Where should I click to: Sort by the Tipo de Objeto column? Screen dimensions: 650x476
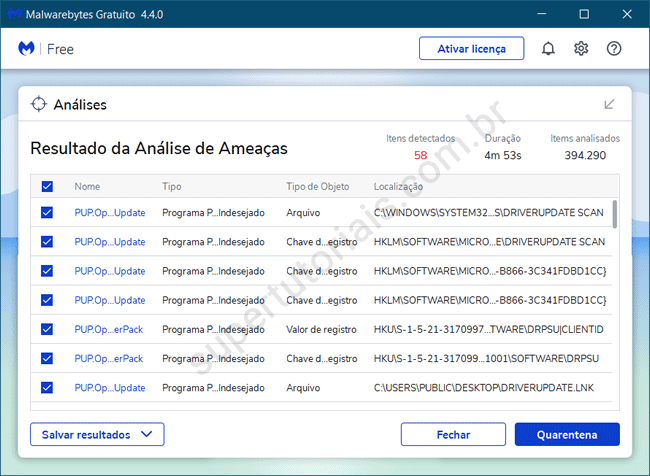(317, 187)
